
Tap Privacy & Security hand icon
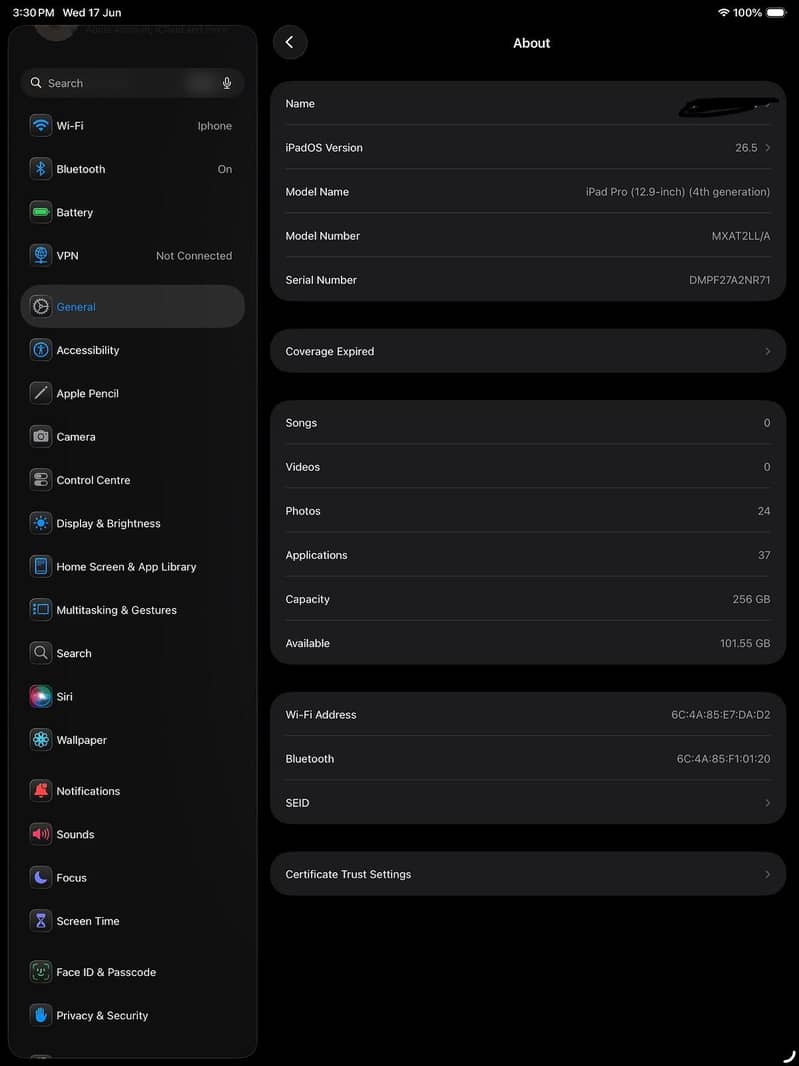[x=41, y=1016]
